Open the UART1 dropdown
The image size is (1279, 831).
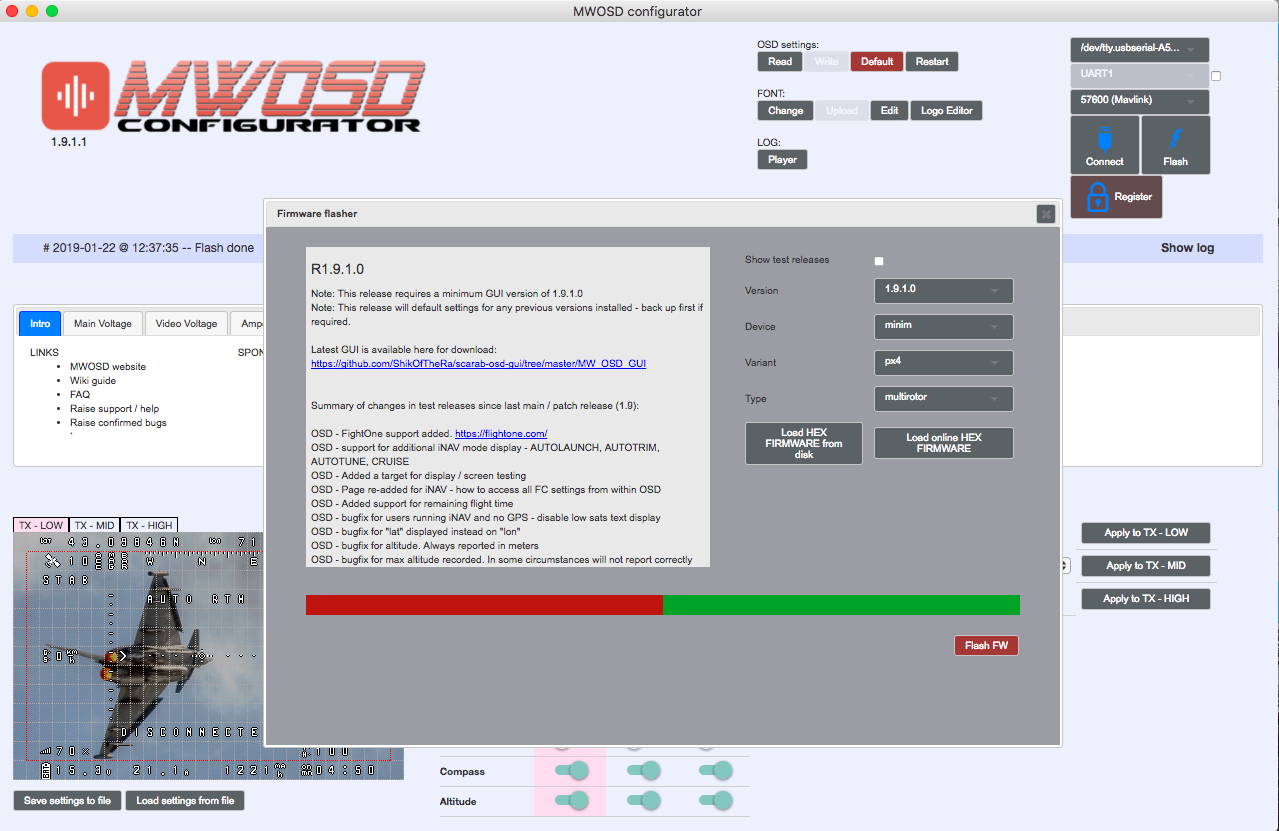(x=1139, y=75)
